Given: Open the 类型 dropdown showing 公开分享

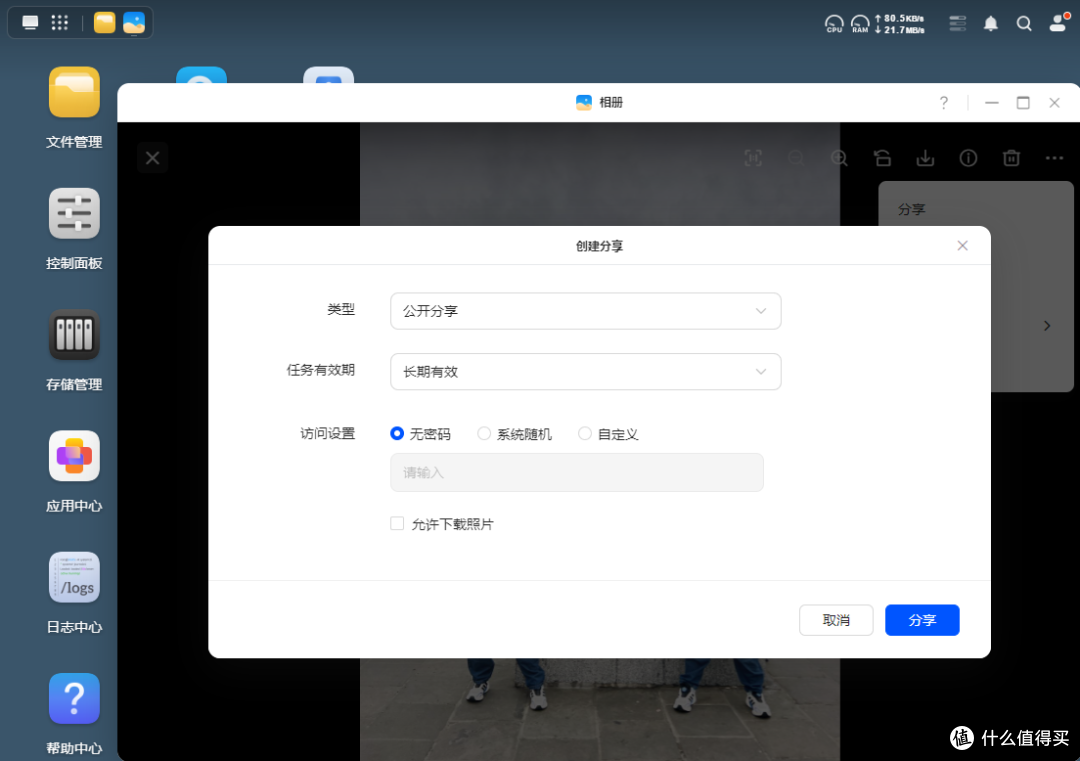Looking at the screenshot, I should click(585, 311).
